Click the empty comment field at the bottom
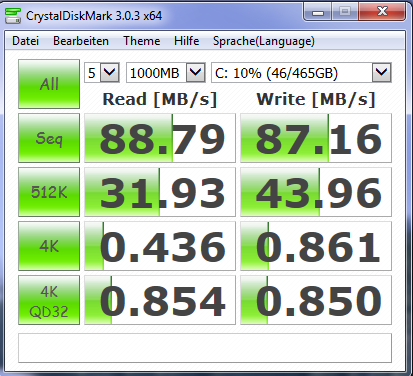 click(x=205, y=348)
